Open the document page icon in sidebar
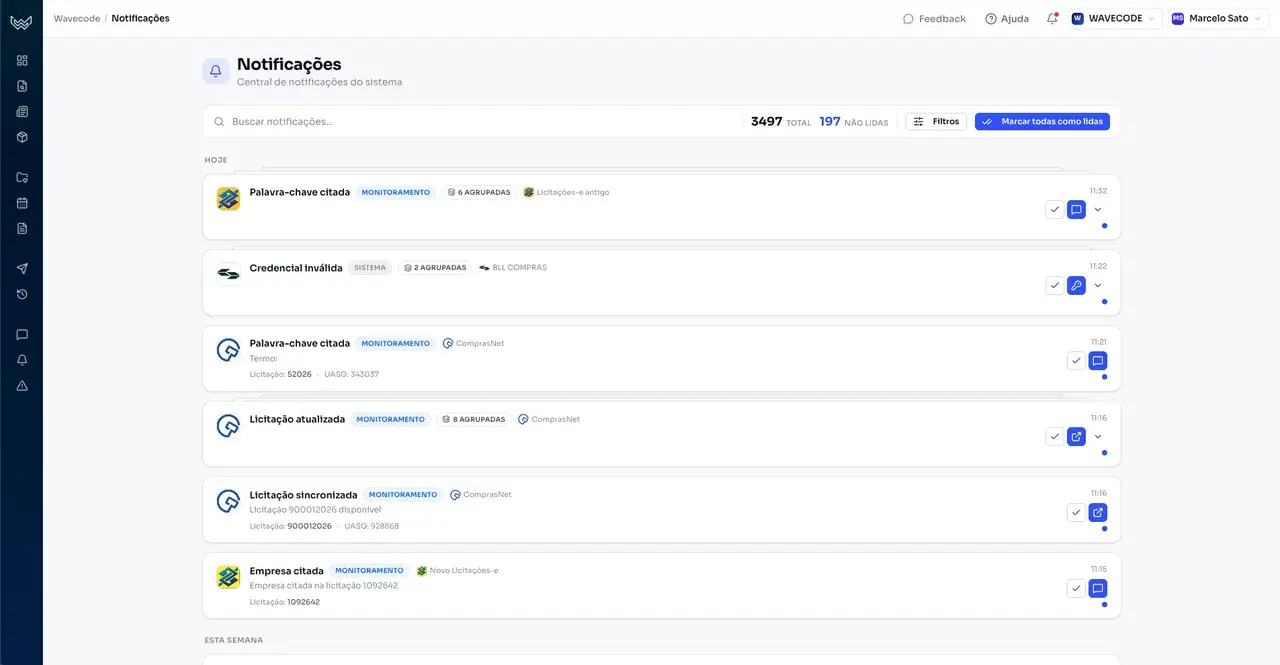The height and width of the screenshot is (665, 1280). point(22,228)
